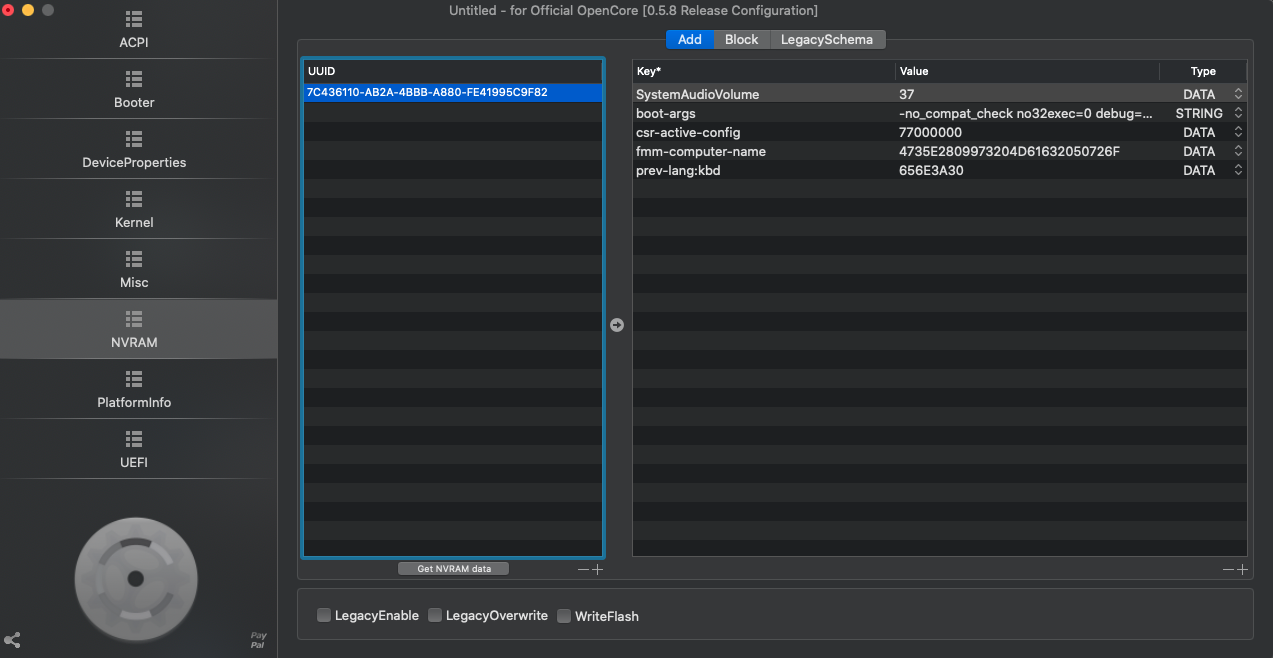Select UUID 7C436110-AB2A-4BBB-A880-FE41995C9F82
Viewport: 1273px width, 658px height.
click(x=453, y=92)
